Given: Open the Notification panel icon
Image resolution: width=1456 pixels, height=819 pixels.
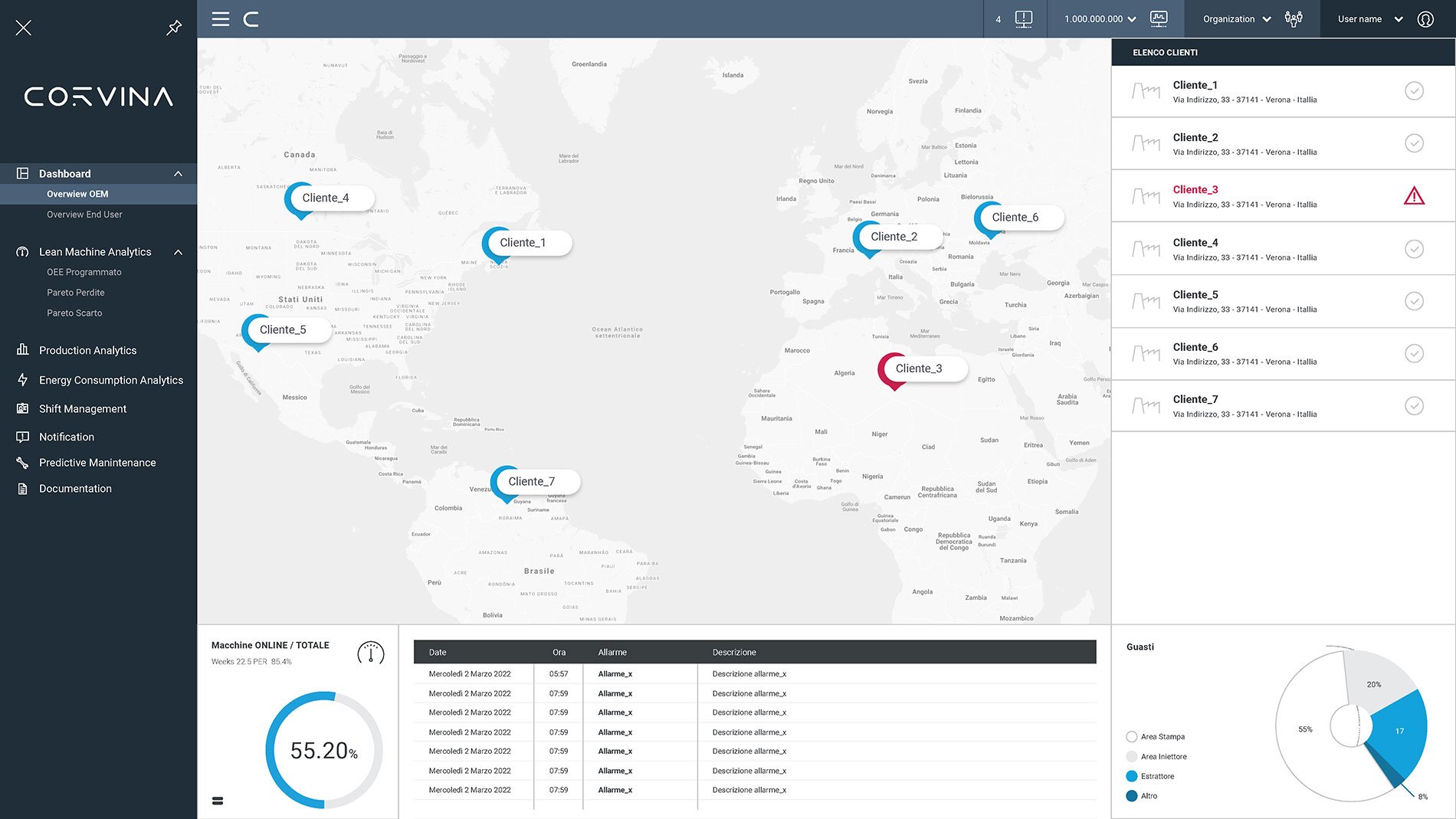Looking at the screenshot, I should tap(21, 437).
